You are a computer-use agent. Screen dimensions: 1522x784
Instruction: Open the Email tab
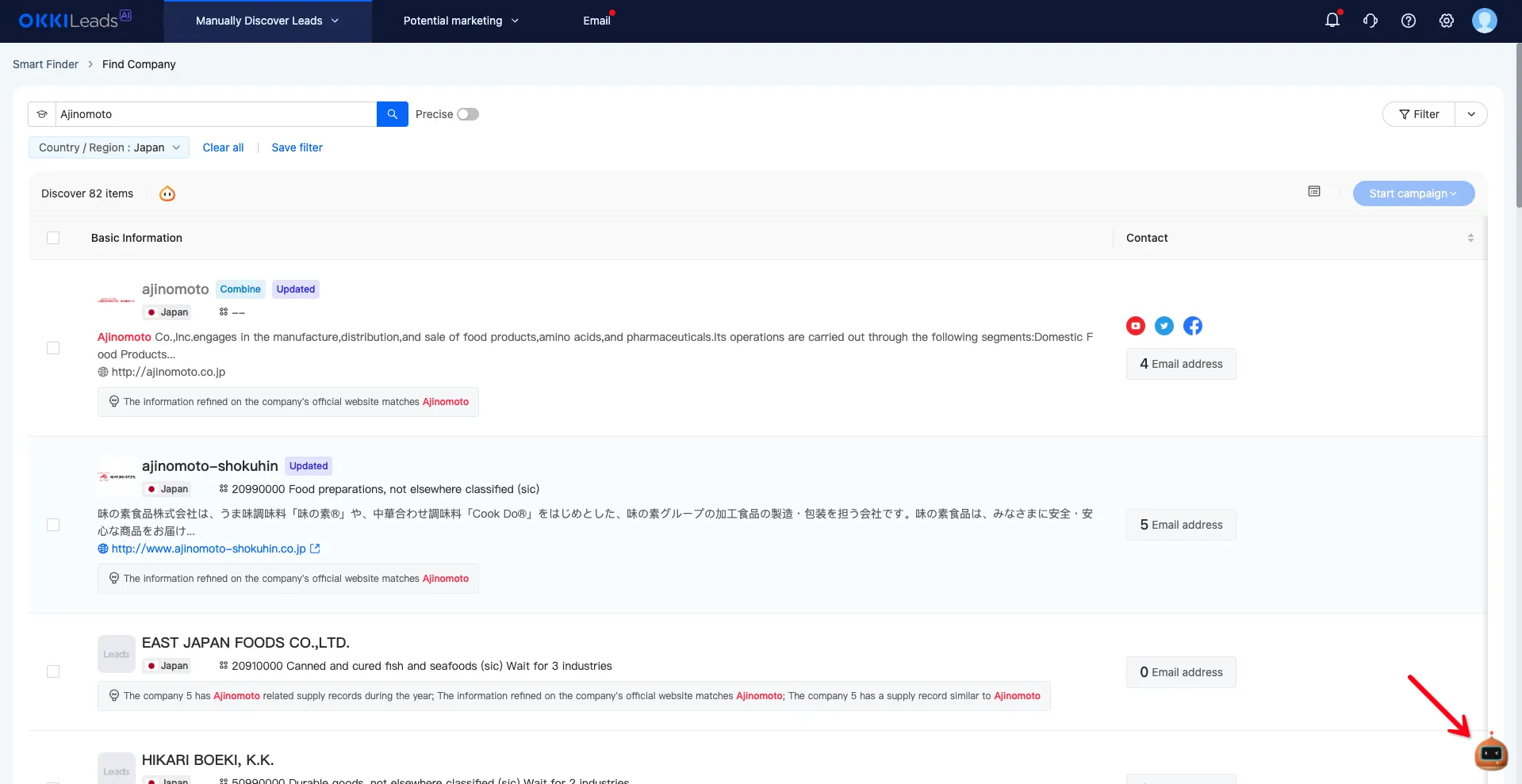coord(597,21)
